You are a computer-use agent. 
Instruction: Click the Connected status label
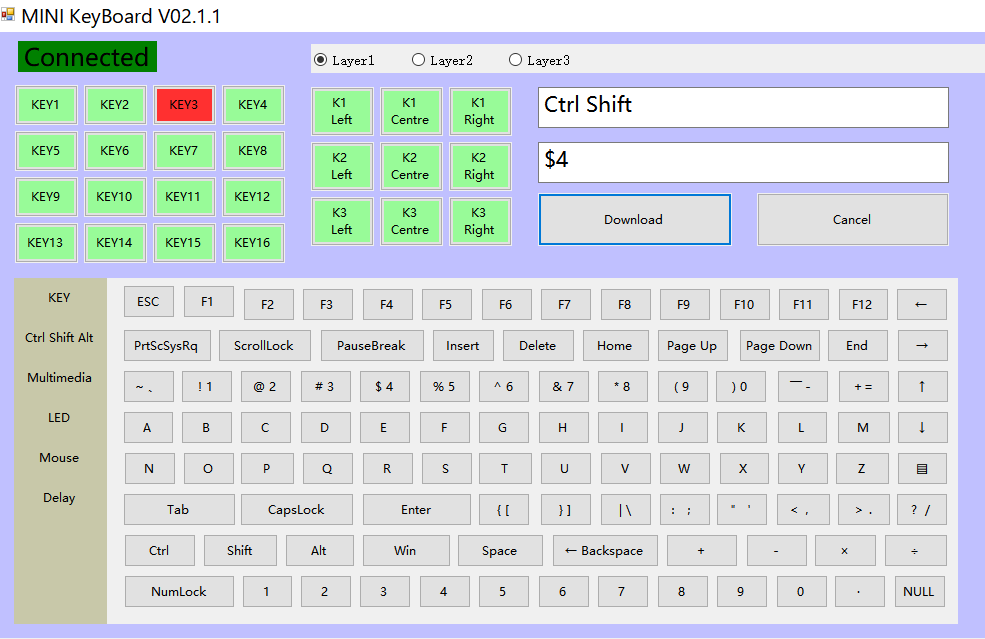[x=87, y=57]
